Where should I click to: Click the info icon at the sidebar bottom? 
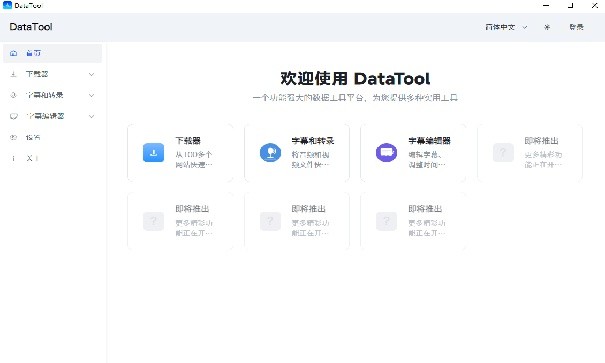pos(14,158)
